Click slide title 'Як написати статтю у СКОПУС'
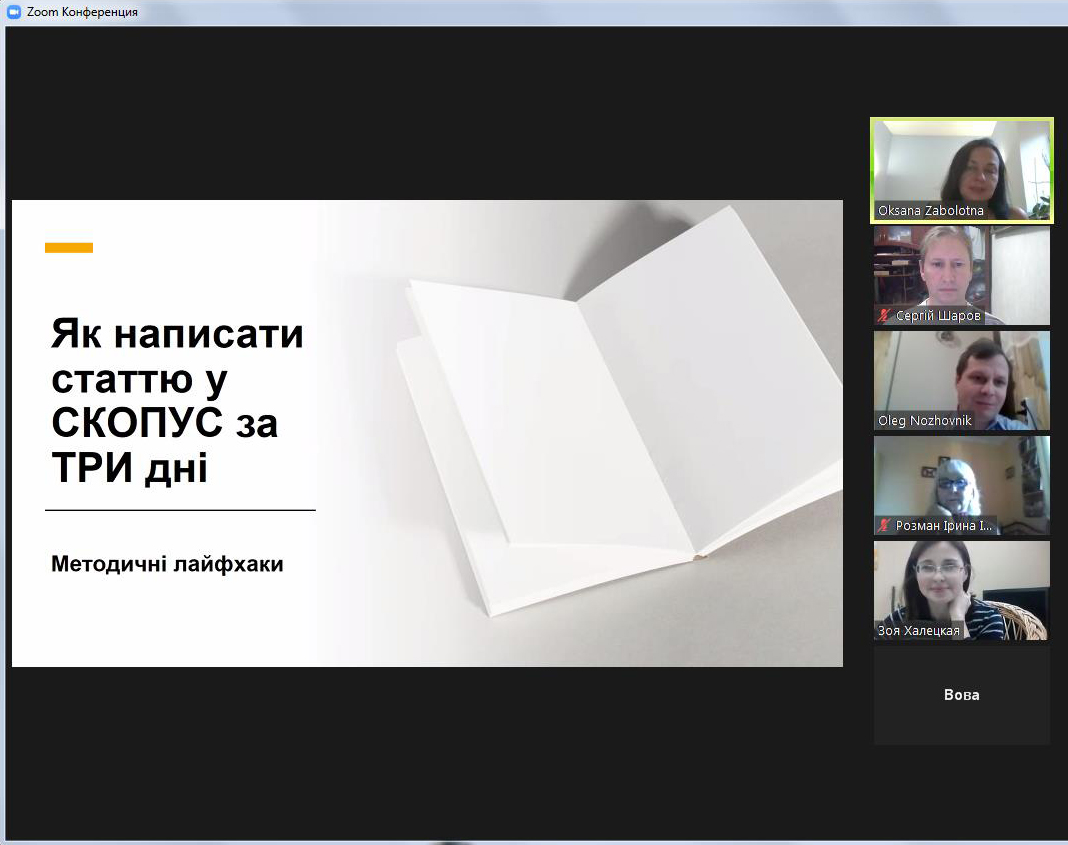1068x845 pixels. coord(177,400)
